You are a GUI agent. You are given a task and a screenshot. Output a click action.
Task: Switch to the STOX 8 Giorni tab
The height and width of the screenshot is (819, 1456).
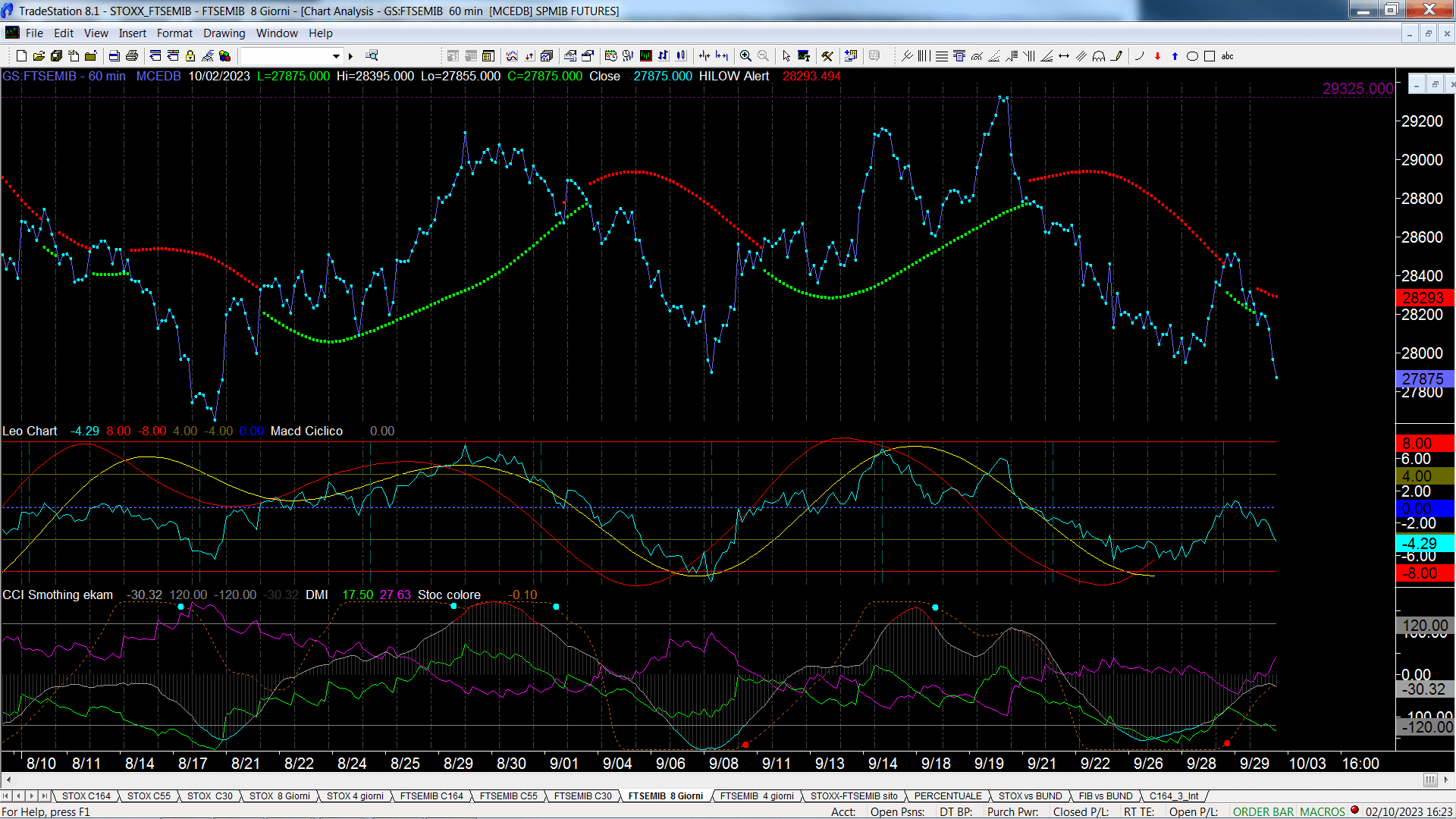(x=280, y=796)
